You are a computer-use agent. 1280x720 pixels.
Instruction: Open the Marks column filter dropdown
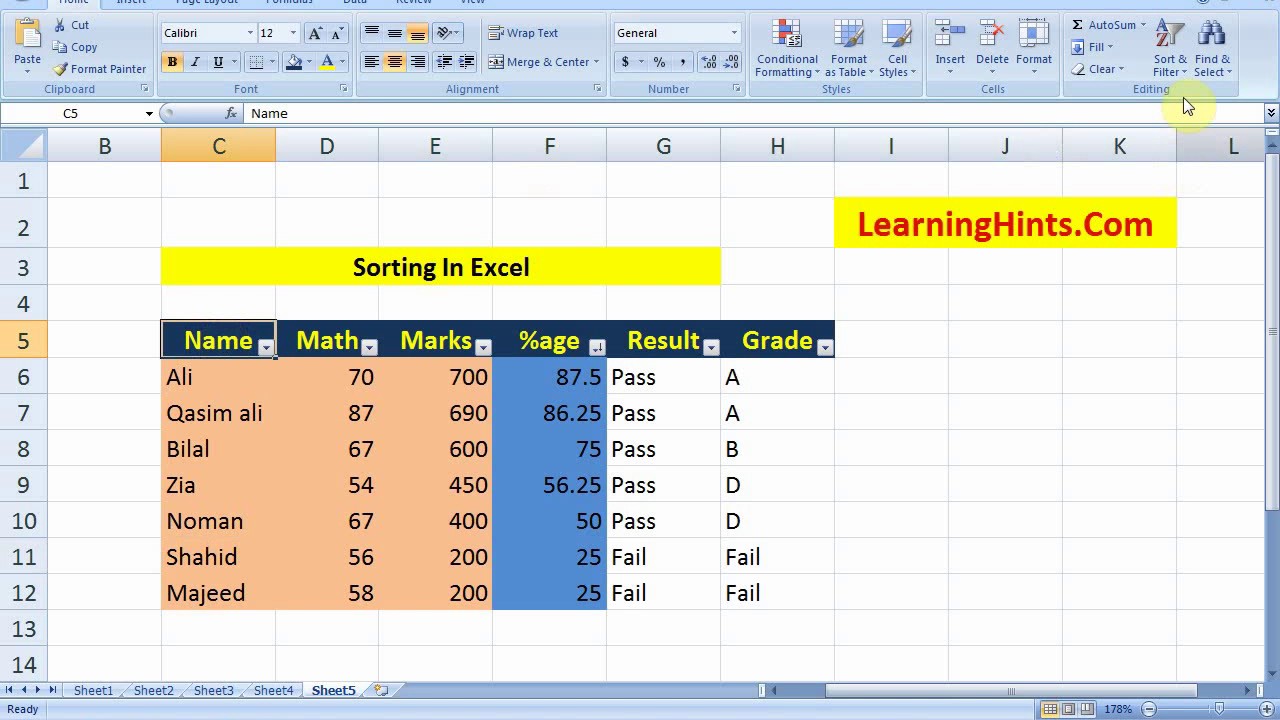click(483, 347)
